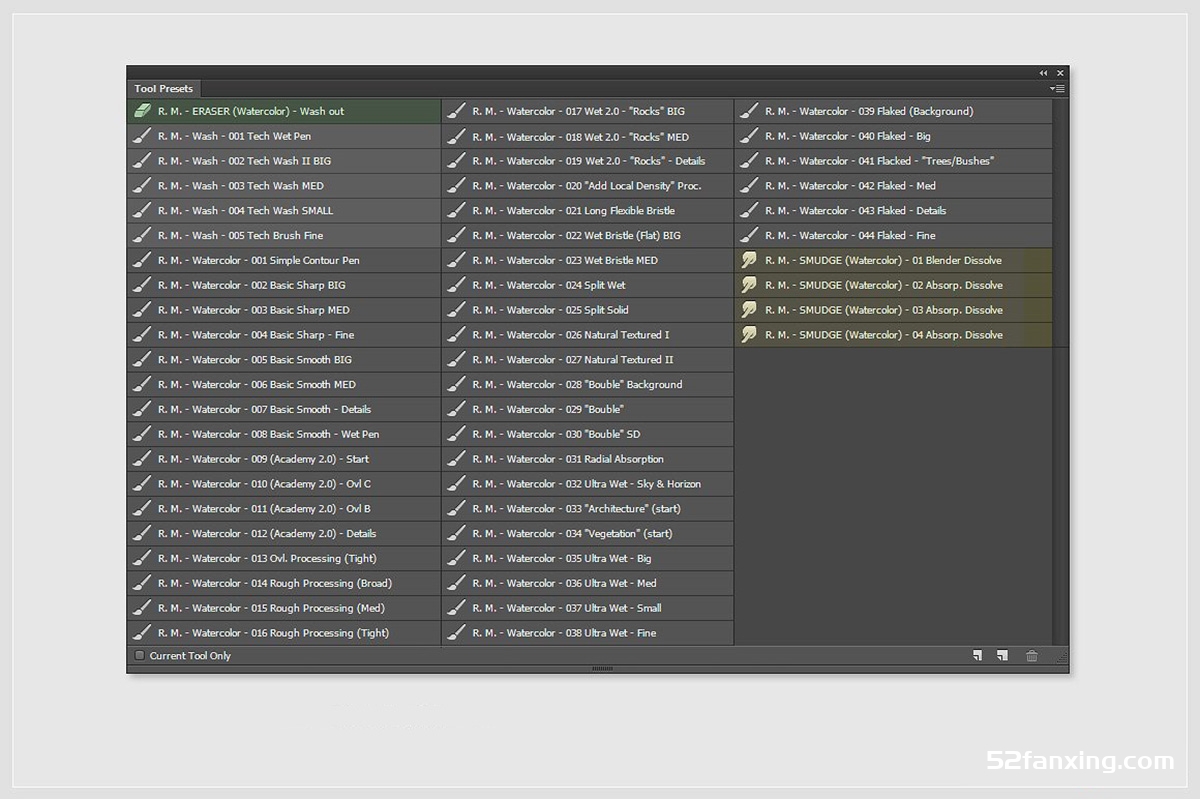Click smudge icon of 03 Absorp. Dissolve
This screenshot has height=799, width=1200.
point(749,310)
